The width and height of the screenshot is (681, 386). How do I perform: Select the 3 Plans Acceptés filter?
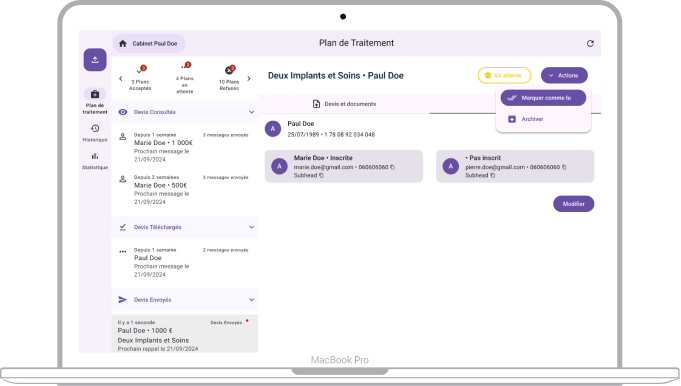(x=140, y=78)
